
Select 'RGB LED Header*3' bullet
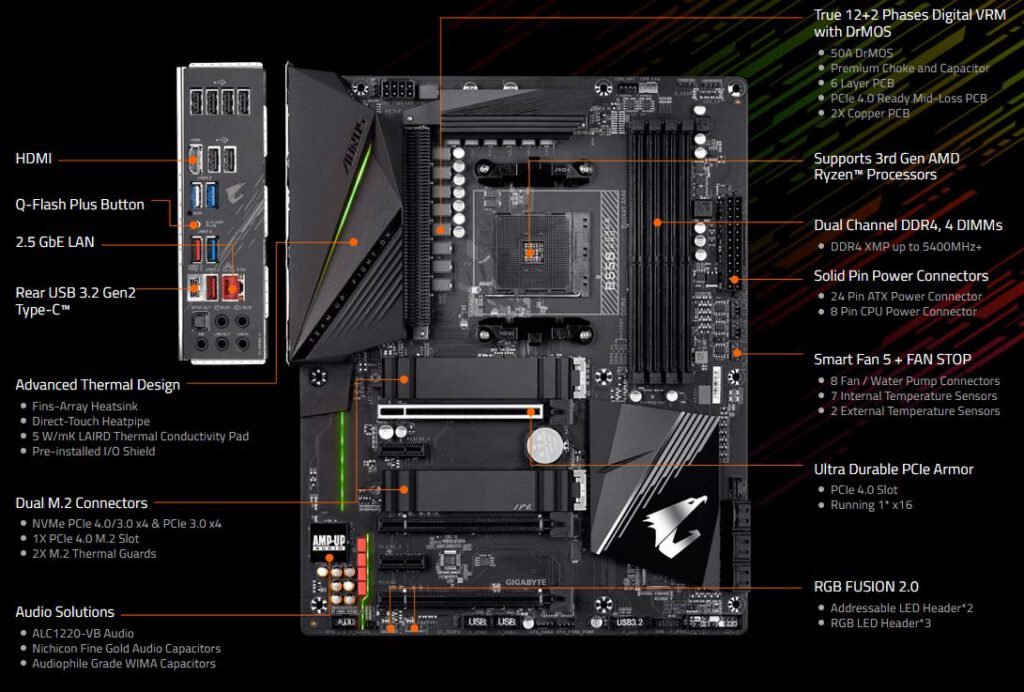click(x=880, y=623)
